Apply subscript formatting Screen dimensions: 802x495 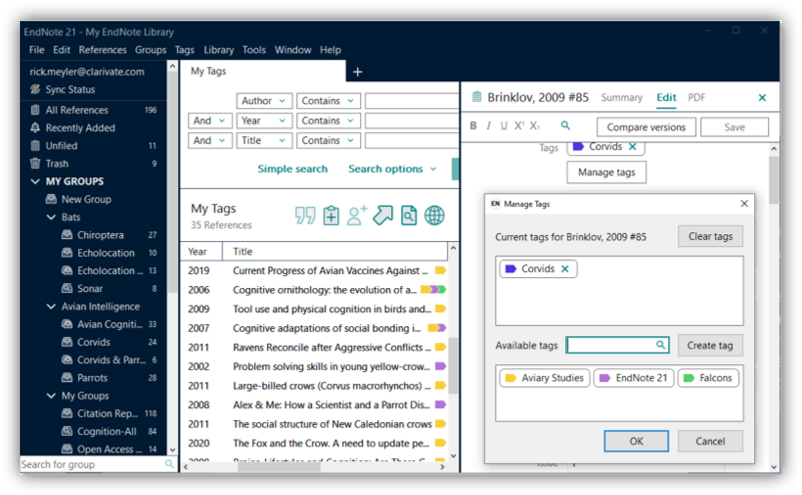pyautogui.click(x=534, y=126)
